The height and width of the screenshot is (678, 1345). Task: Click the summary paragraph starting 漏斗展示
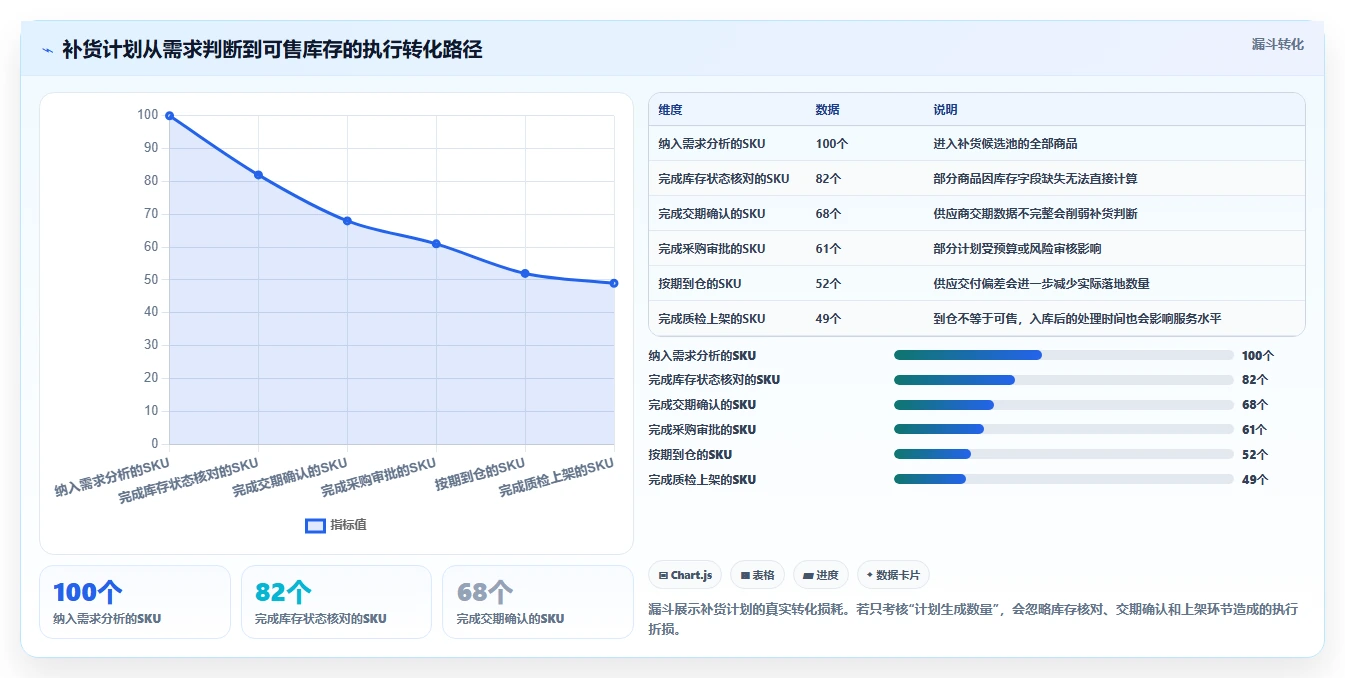point(973,619)
